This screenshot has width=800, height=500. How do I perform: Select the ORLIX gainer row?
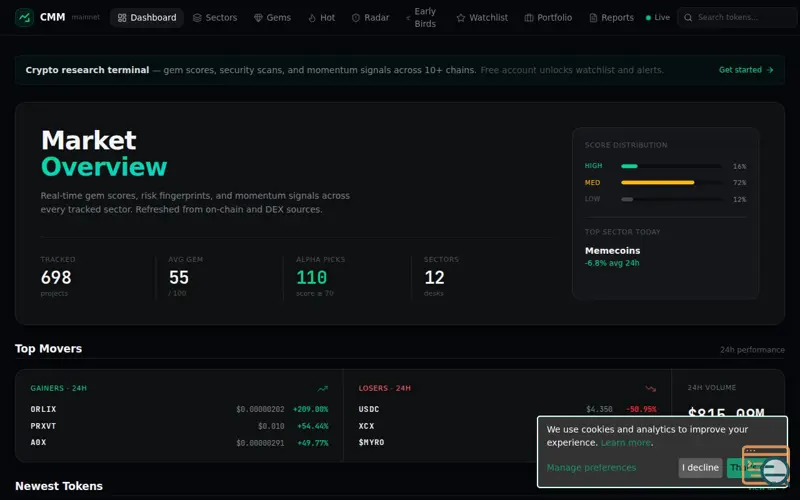tap(179, 409)
